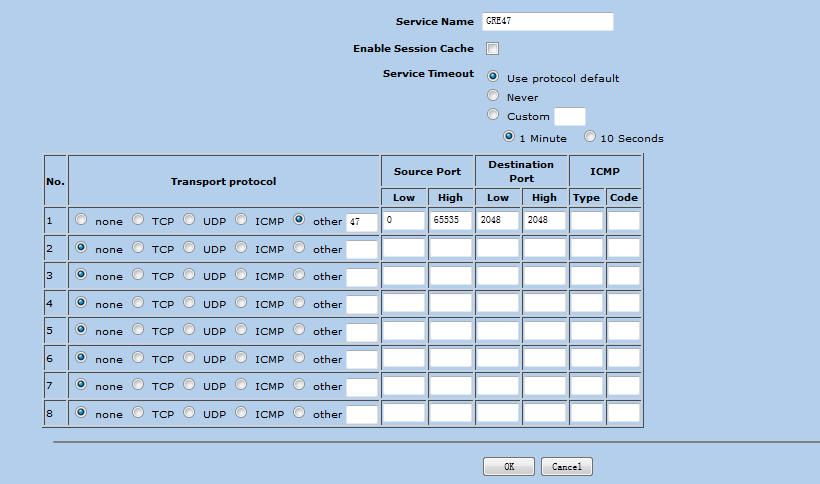The width and height of the screenshot is (820, 484).
Task: Select ICMP protocol in row 5
Action: (x=241, y=329)
